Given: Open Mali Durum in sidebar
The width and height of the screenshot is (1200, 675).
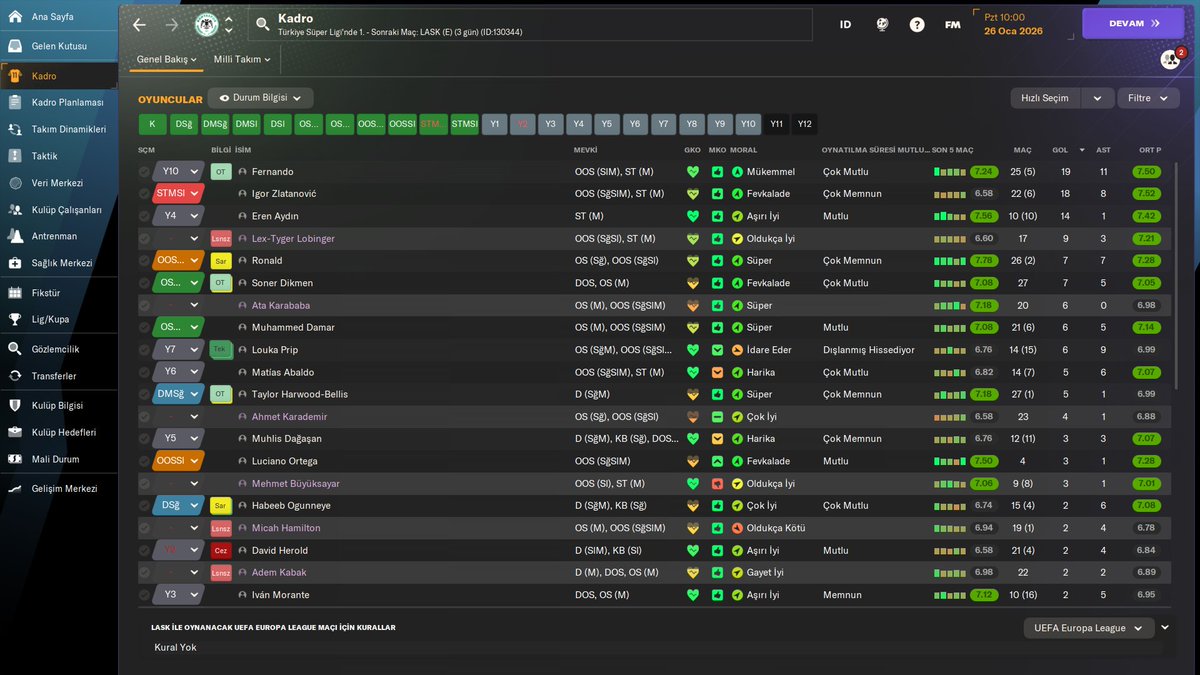Looking at the screenshot, I should (58, 459).
